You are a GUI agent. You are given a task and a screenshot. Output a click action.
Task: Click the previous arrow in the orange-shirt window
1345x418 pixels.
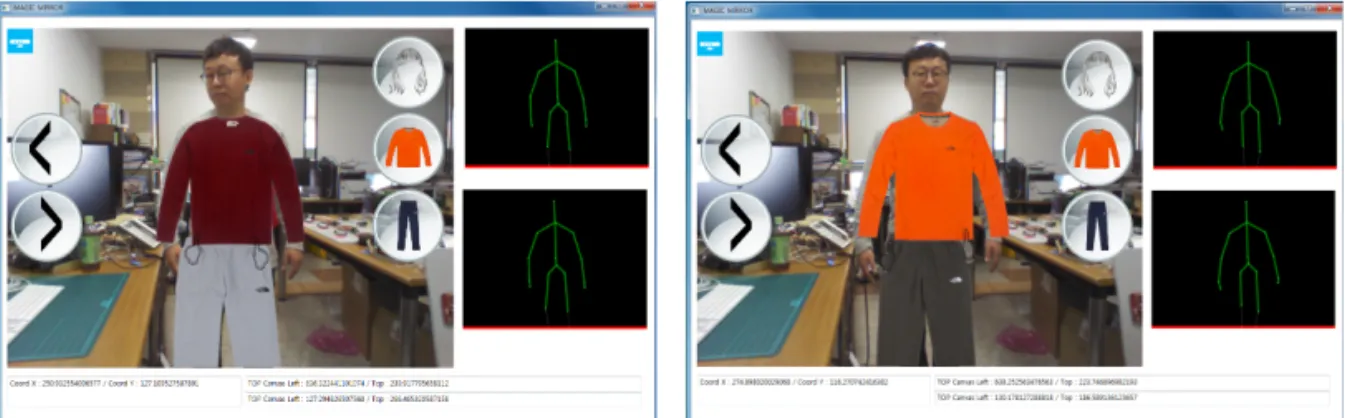[x=735, y=151]
